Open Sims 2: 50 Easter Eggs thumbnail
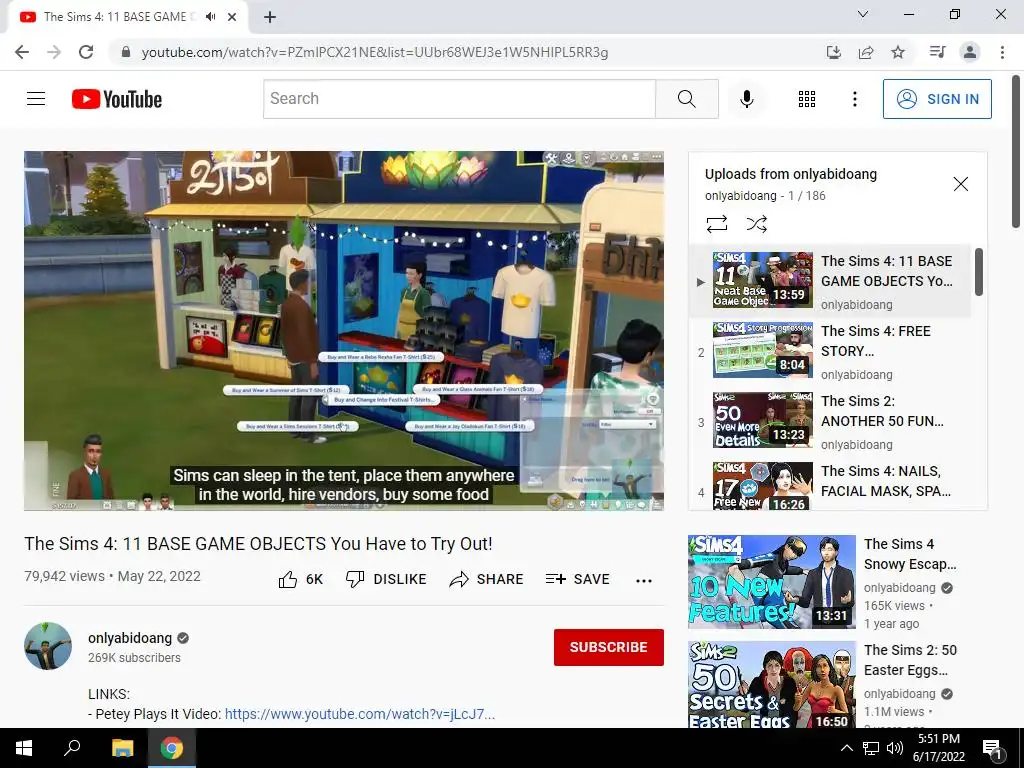1024x768 pixels. coord(771,684)
